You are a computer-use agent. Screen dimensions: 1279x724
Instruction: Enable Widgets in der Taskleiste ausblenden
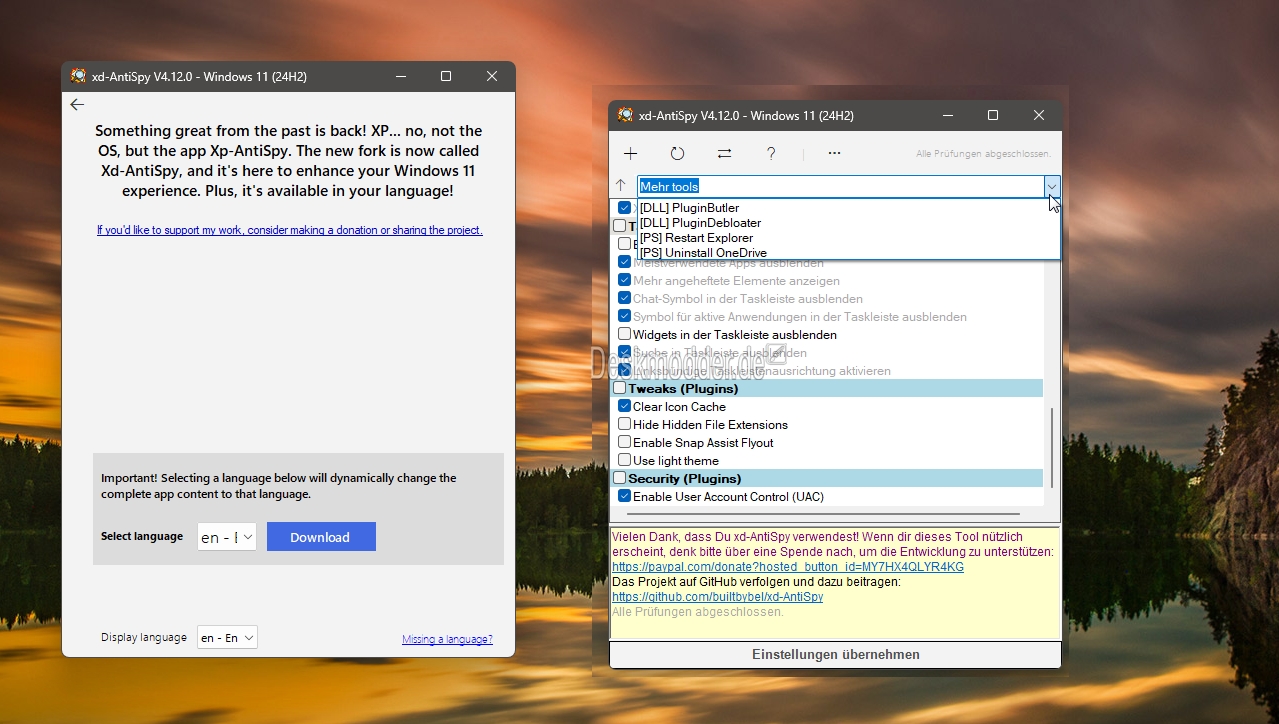[x=625, y=335]
